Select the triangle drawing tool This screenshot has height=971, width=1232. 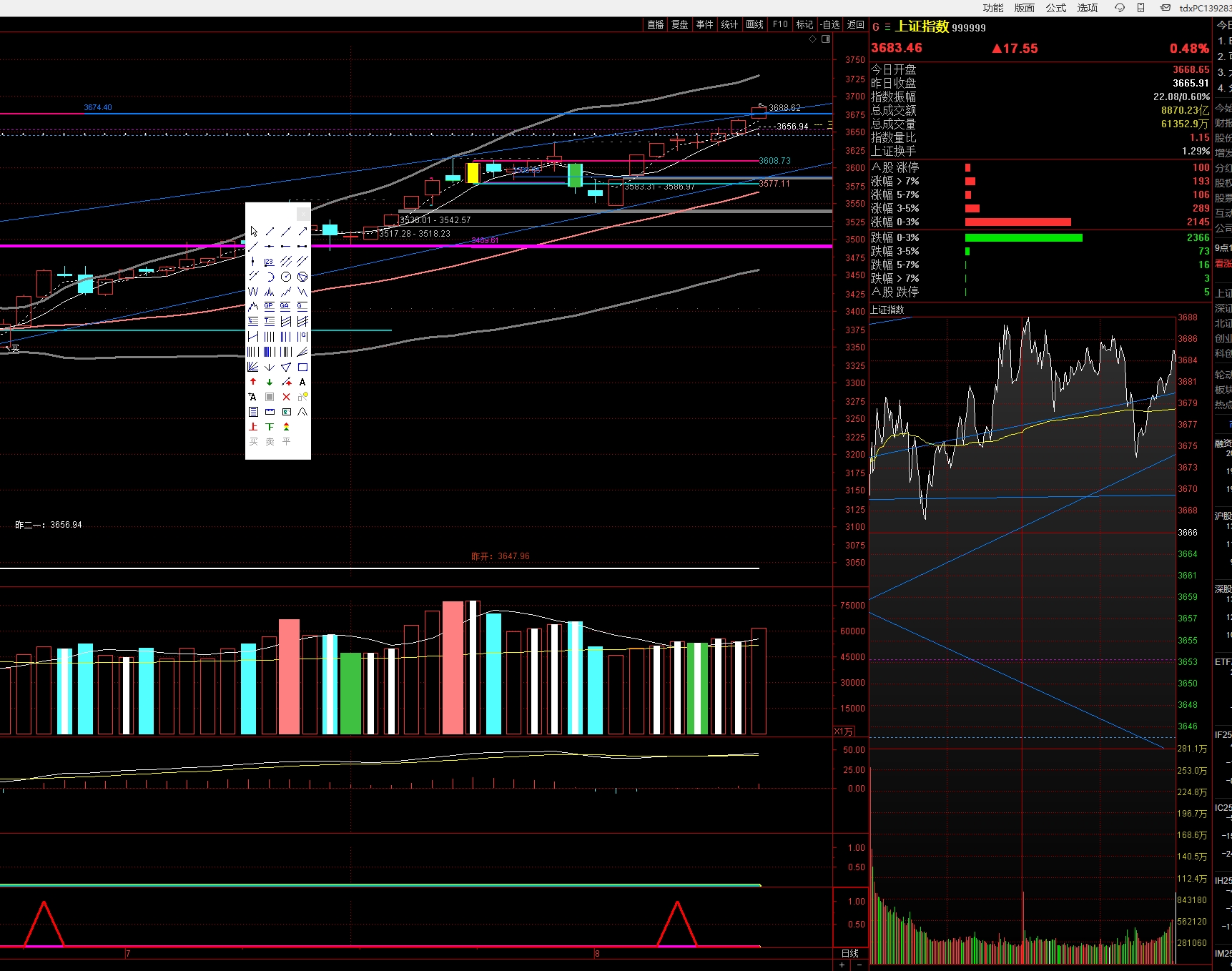coord(286,367)
